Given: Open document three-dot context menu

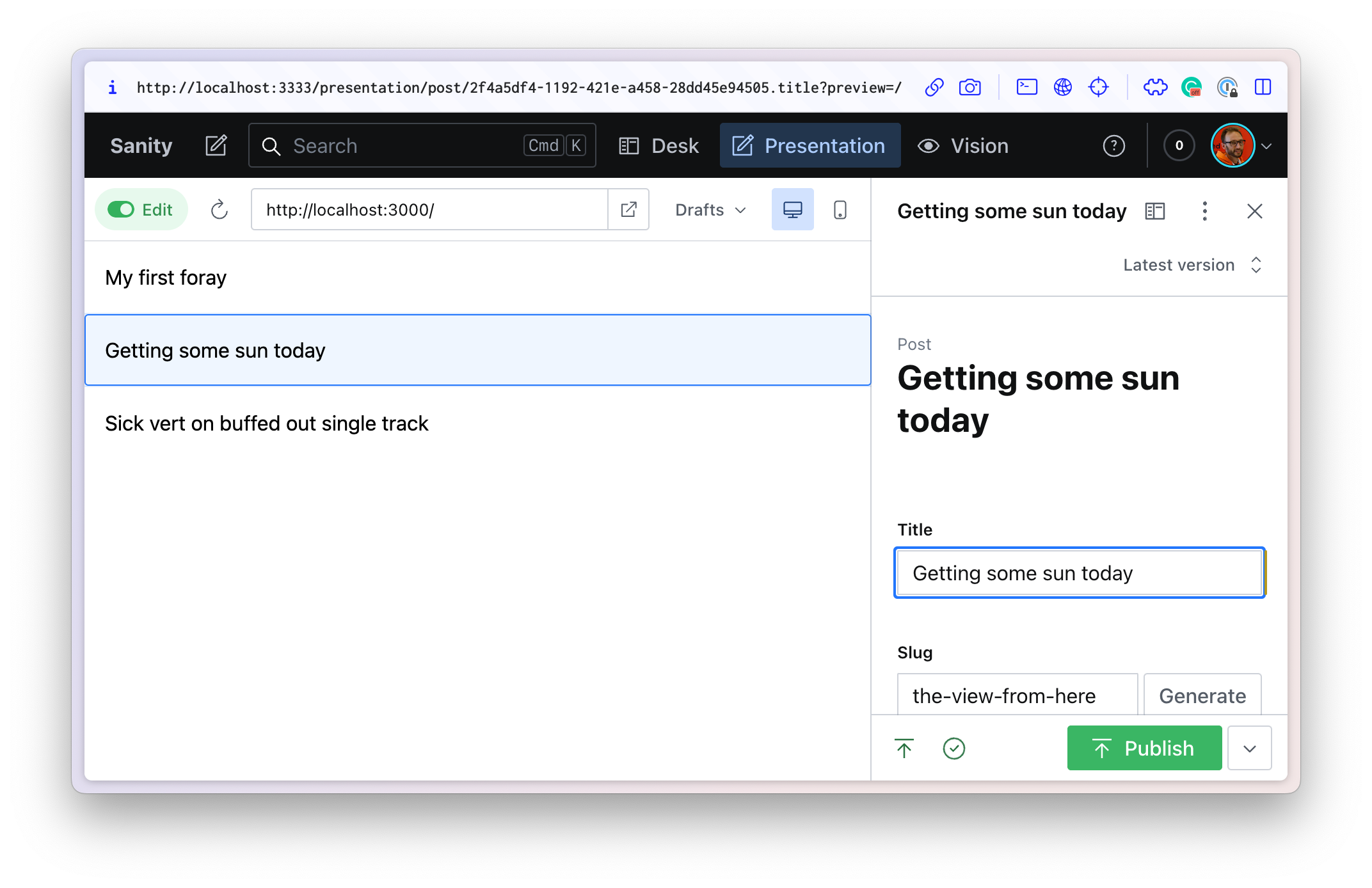Looking at the screenshot, I should [x=1205, y=211].
